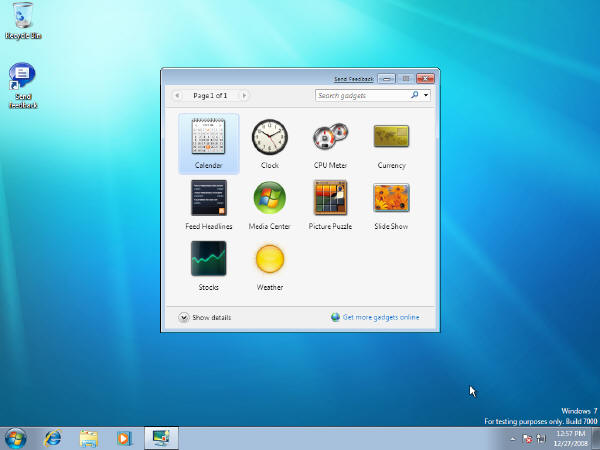Select the Calendar gadget

point(209,143)
